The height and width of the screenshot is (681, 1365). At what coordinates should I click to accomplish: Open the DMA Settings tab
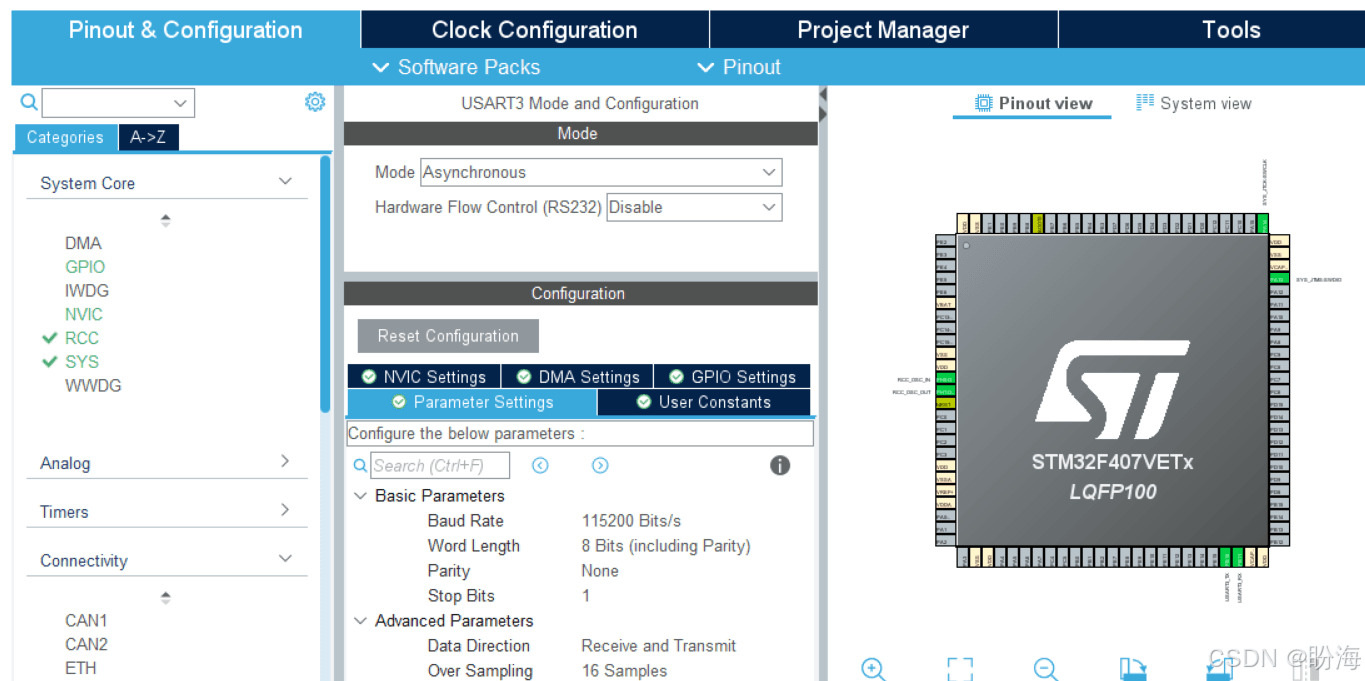[x=577, y=377]
